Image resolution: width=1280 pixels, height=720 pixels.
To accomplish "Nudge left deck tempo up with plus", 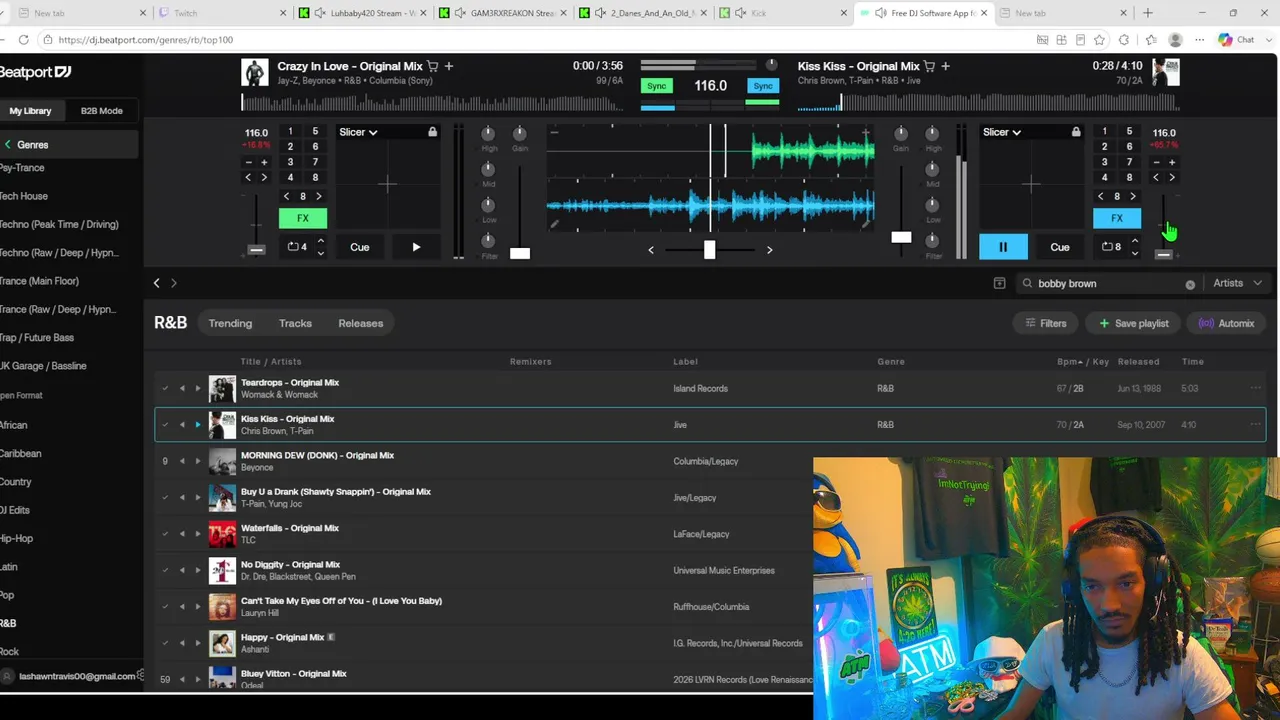I will pyautogui.click(x=264, y=162).
